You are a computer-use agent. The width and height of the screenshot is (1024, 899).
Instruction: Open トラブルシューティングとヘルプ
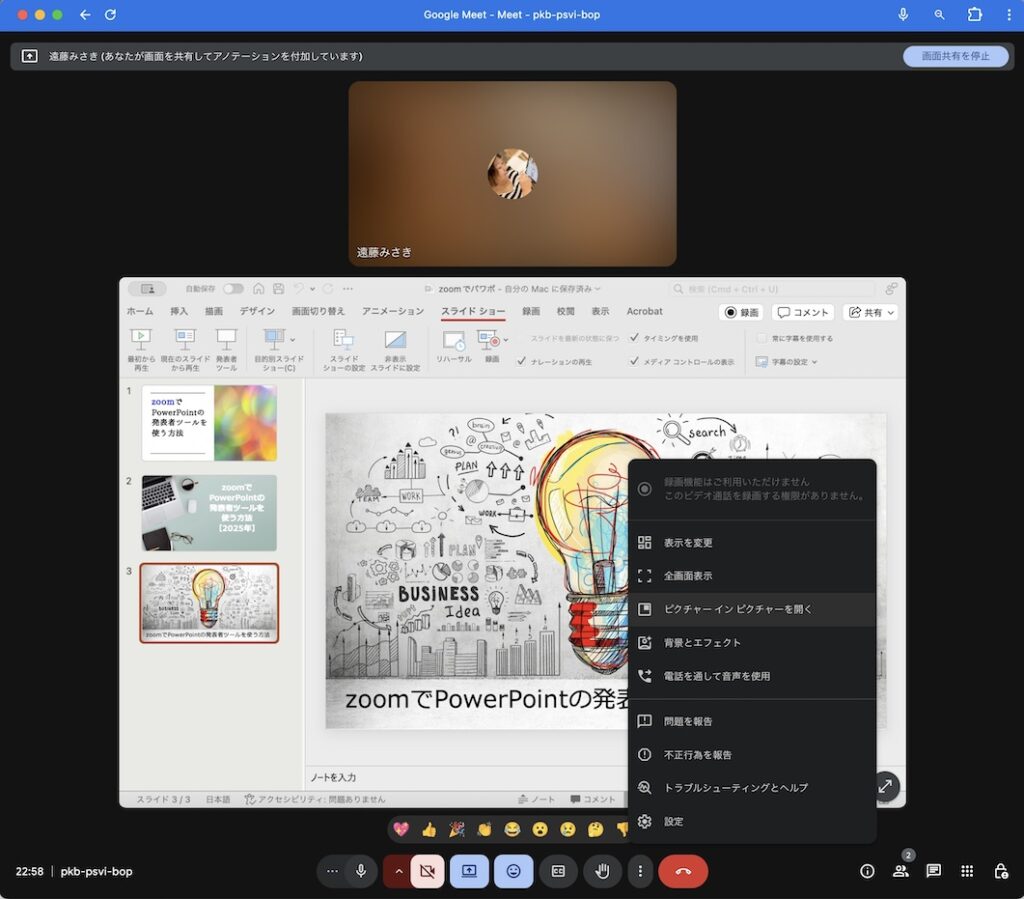[x=752, y=787]
